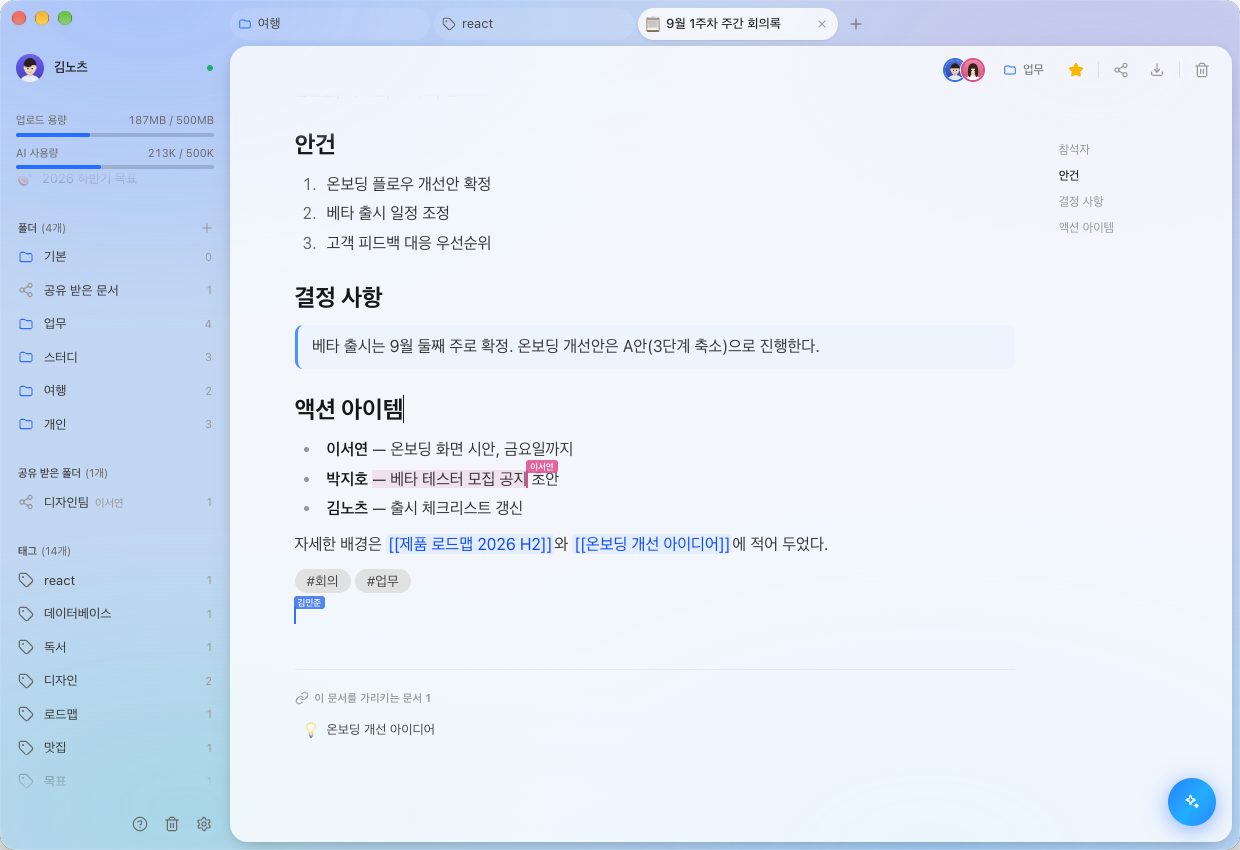This screenshot has height=850, width=1240.
Task: Open the 기본 folder
Action: 115,257
